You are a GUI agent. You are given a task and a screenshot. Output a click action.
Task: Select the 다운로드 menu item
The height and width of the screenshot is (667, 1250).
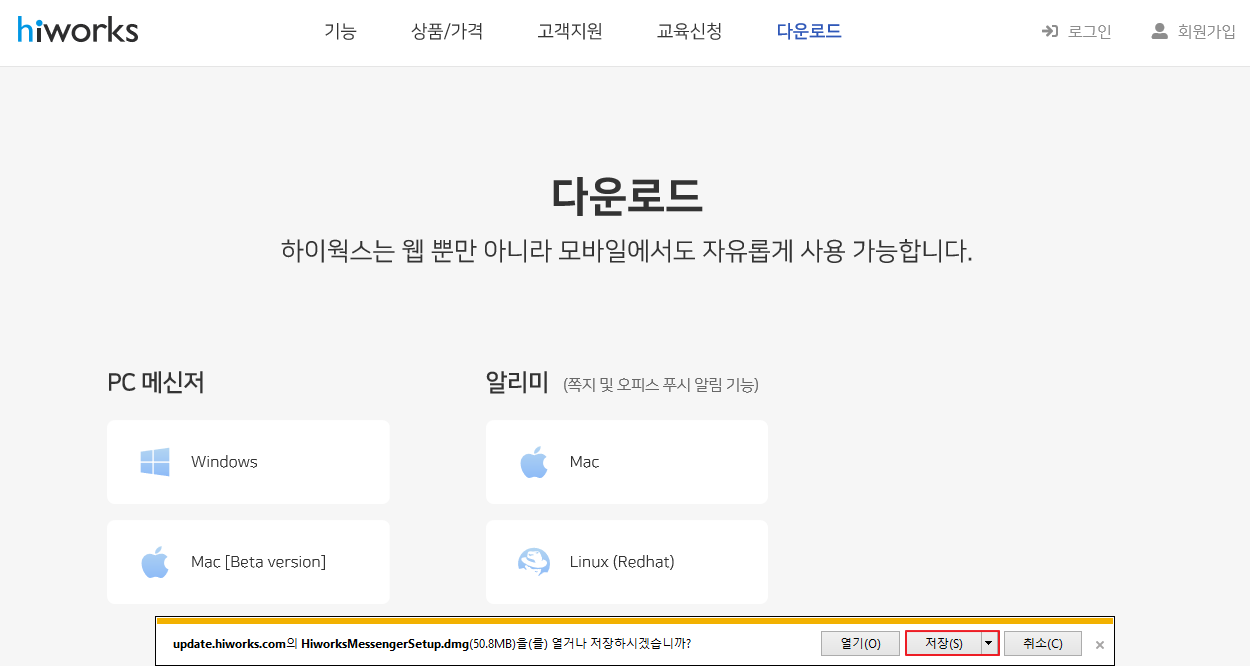pyautogui.click(x=809, y=32)
